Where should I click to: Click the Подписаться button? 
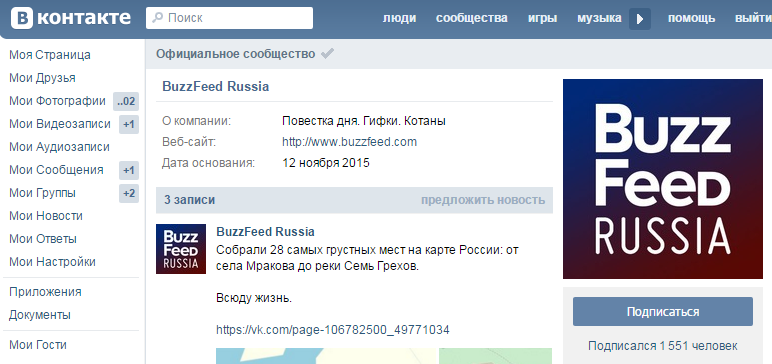tap(663, 311)
